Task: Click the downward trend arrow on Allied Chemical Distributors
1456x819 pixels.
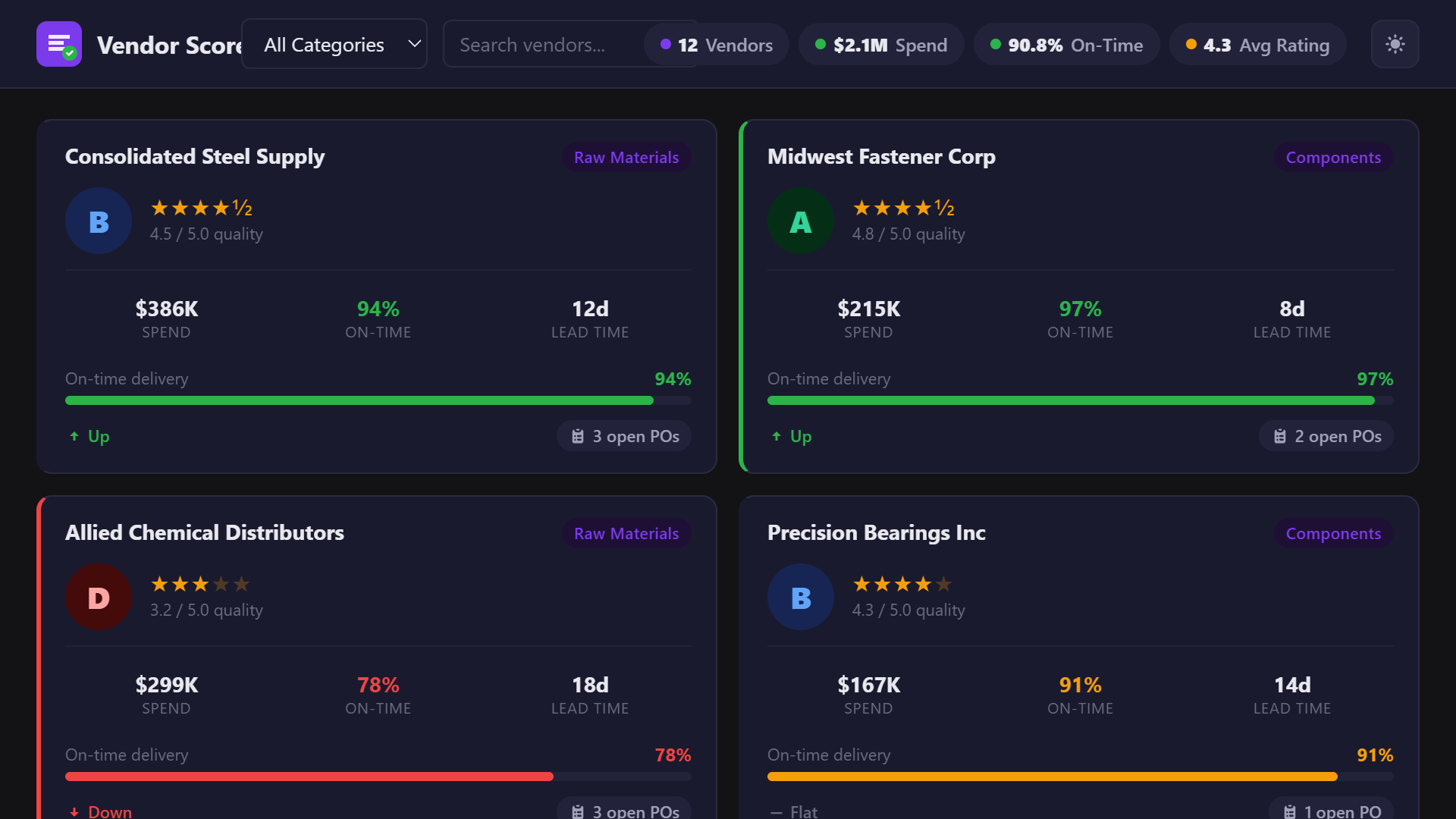Action: click(74, 811)
